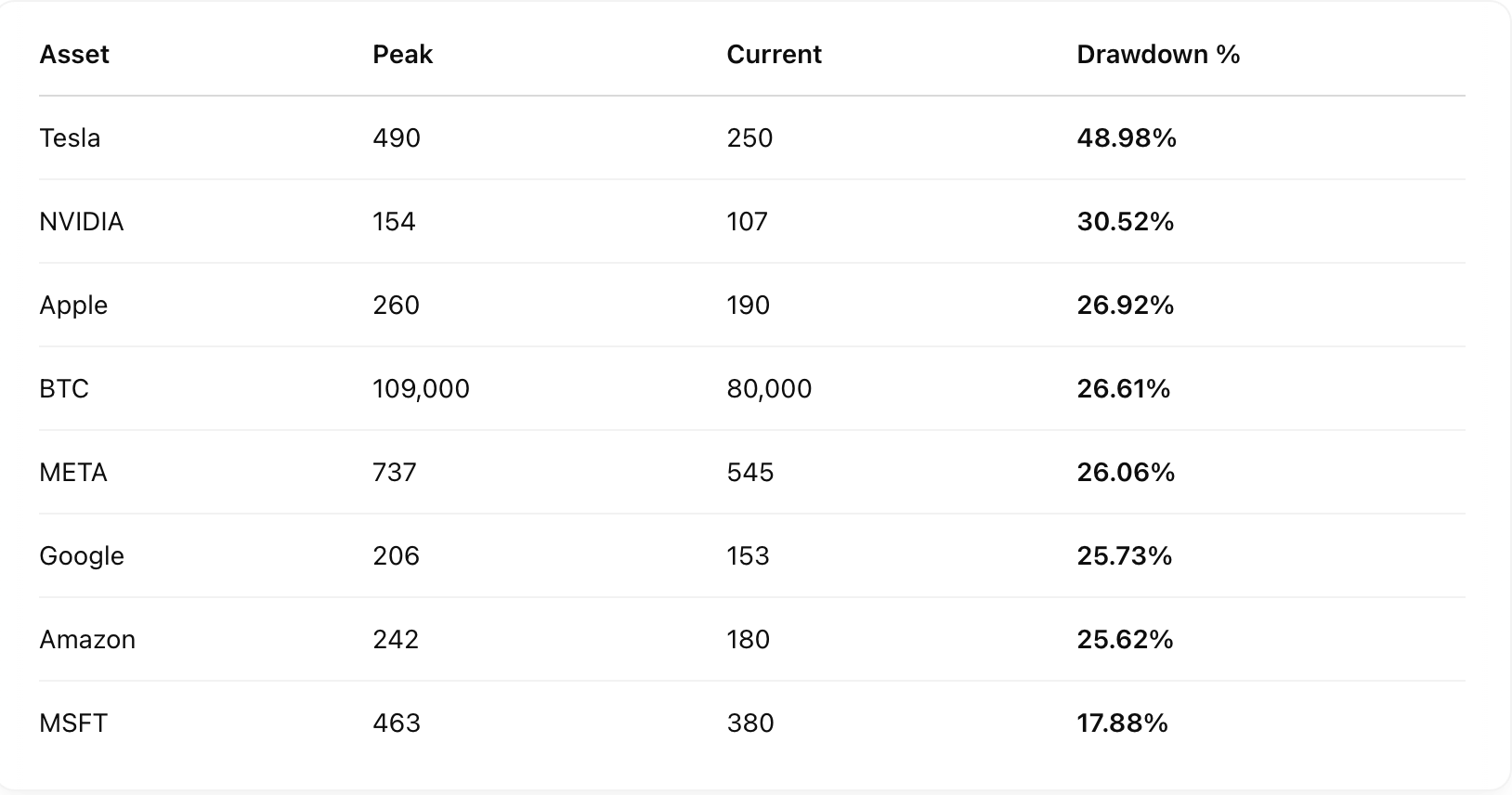Select META current value 545
This screenshot has height=795, width=1512.
point(750,473)
